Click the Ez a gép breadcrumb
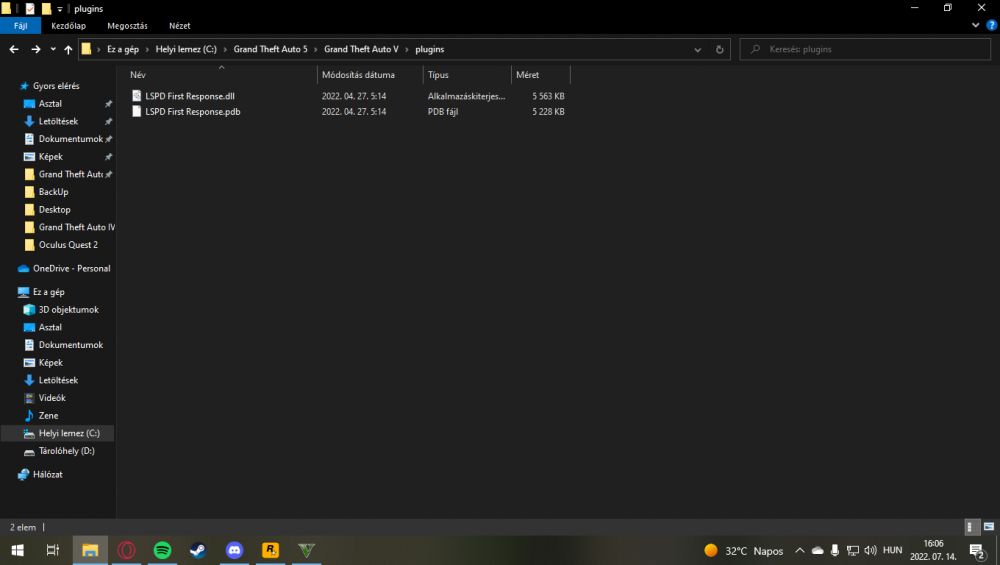The width and height of the screenshot is (1000, 565). [122, 49]
